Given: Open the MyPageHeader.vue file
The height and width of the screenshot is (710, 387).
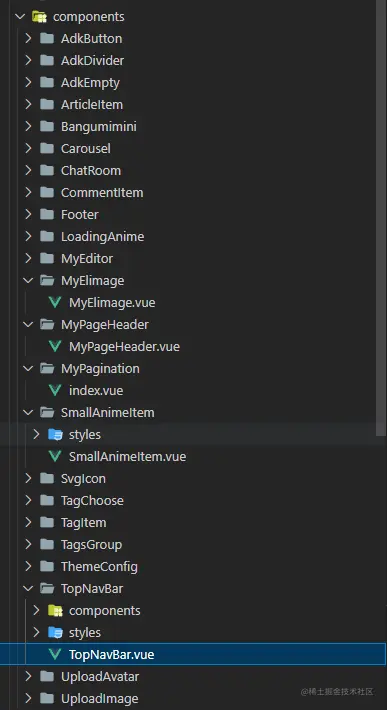Looking at the screenshot, I should [124, 347].
